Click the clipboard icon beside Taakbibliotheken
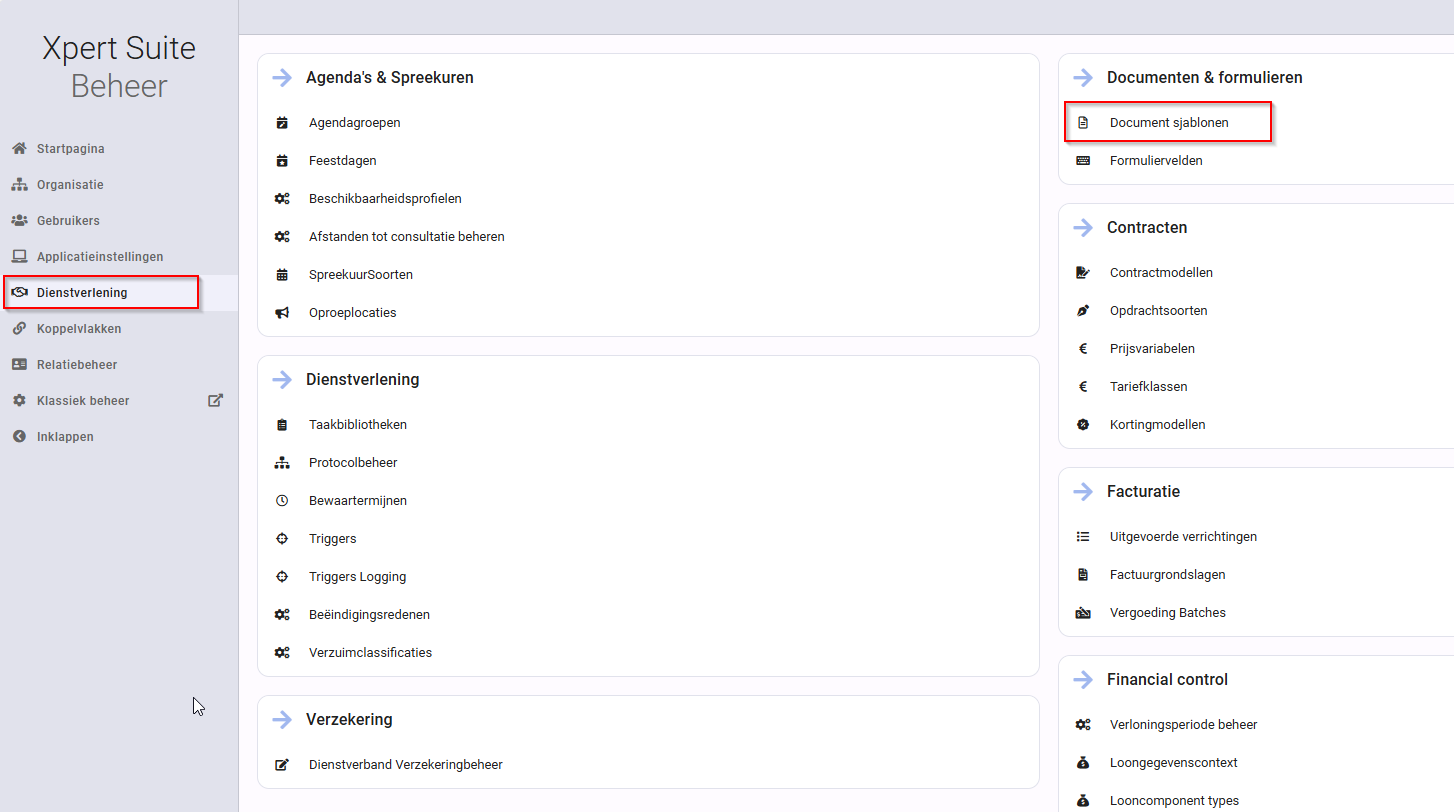Image resolution: width=1454 pixels, height=812 pixels. (282, 424)
